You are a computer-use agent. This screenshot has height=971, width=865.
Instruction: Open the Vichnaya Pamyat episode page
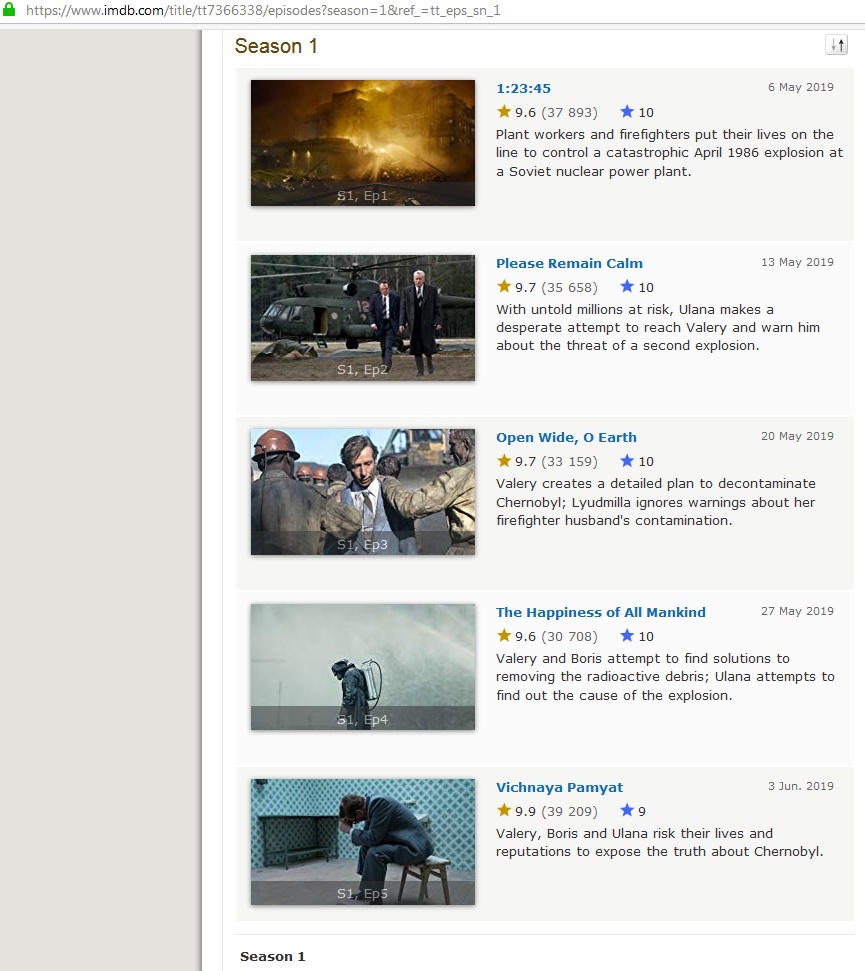click(x=559, y=787)
